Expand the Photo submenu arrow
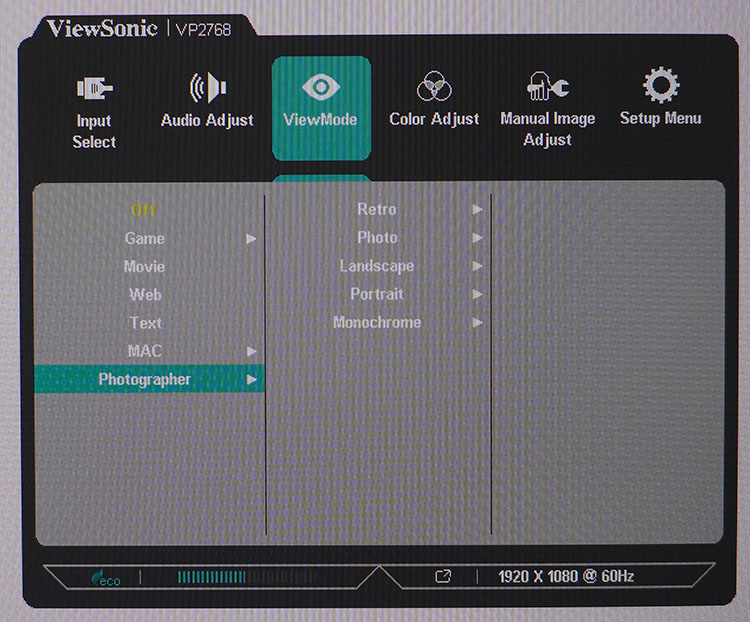This screenshot has height=622, width=750. (x=477, y=238)
